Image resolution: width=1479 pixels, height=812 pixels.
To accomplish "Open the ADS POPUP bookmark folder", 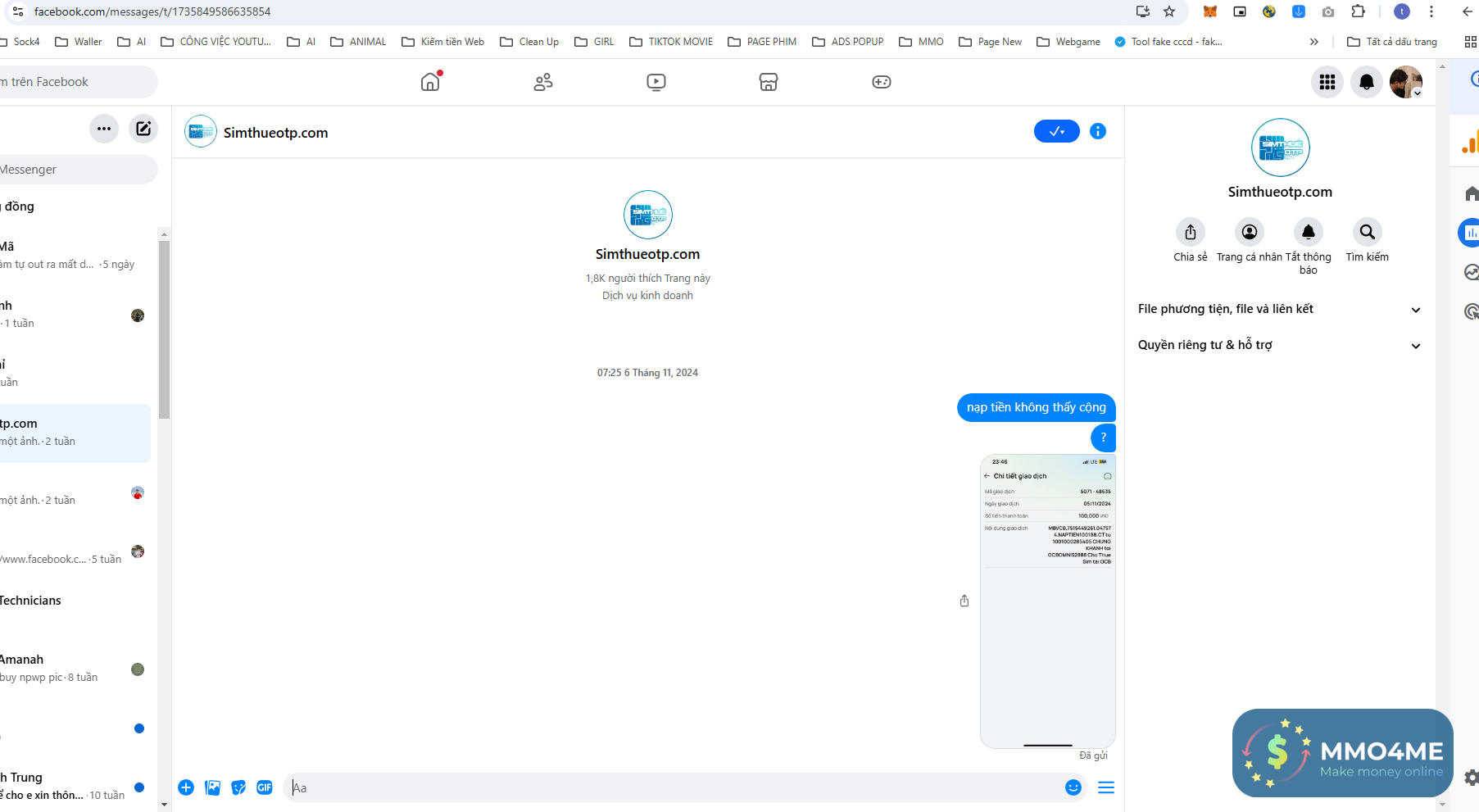I will (x=848, y=42).
